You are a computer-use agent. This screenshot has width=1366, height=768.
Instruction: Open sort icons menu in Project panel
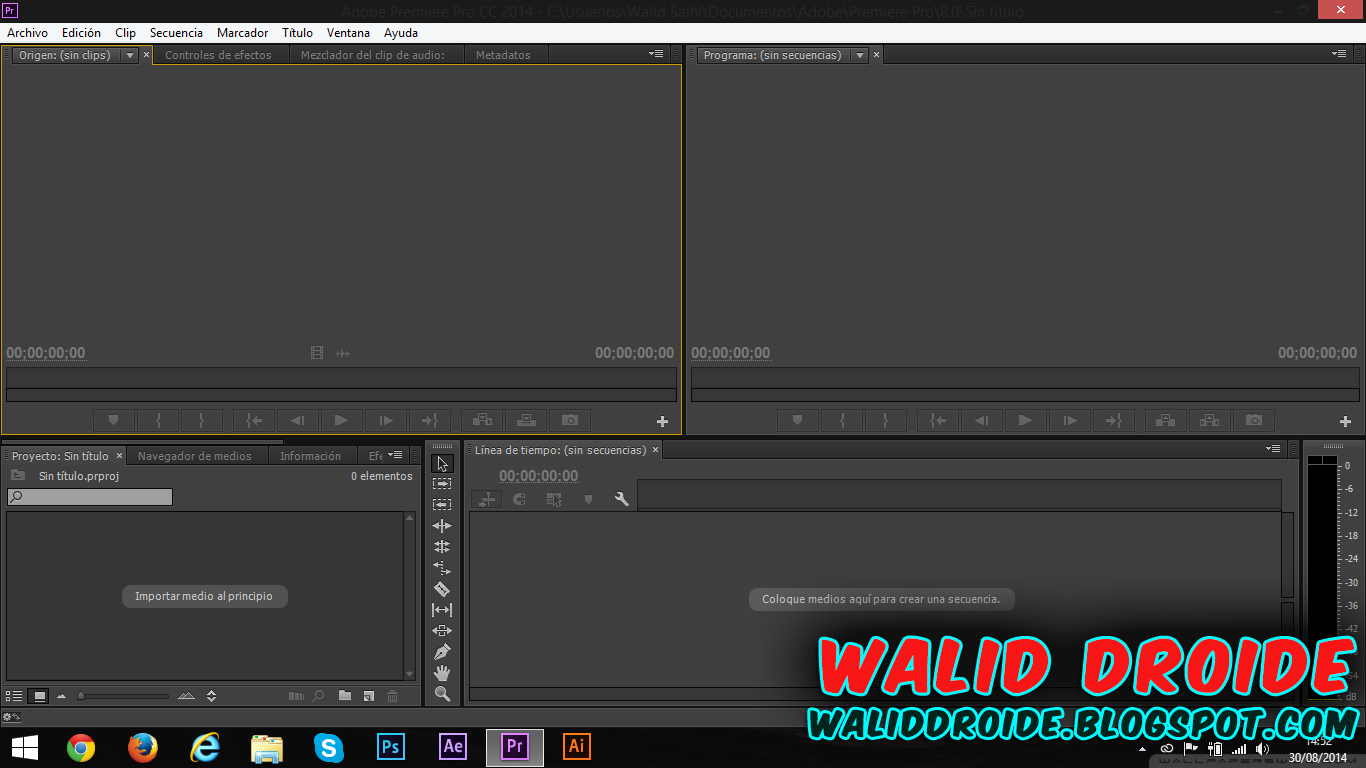point(211,696)
